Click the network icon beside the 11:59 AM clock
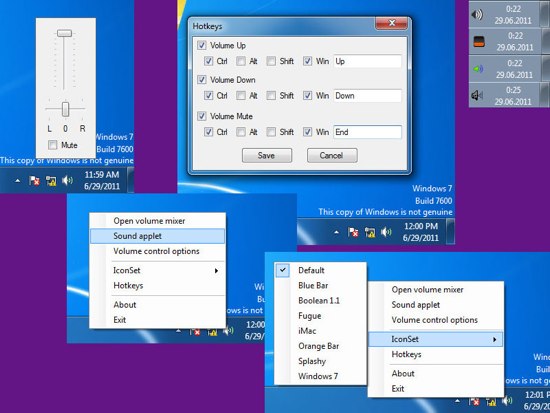The image size is (550, 413). 51,181
